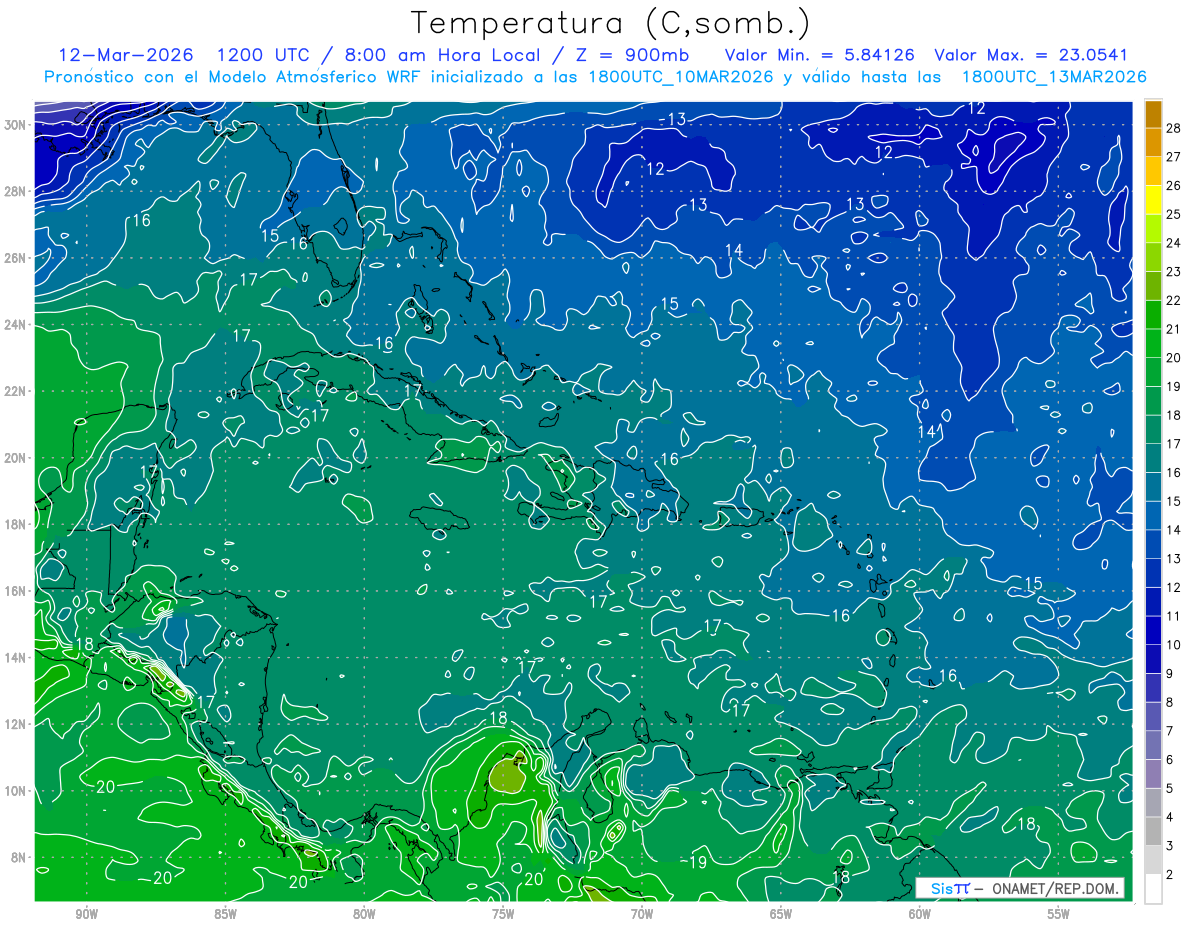
Task: Click the "22N" latitude axis label
Action: [15, 391]
